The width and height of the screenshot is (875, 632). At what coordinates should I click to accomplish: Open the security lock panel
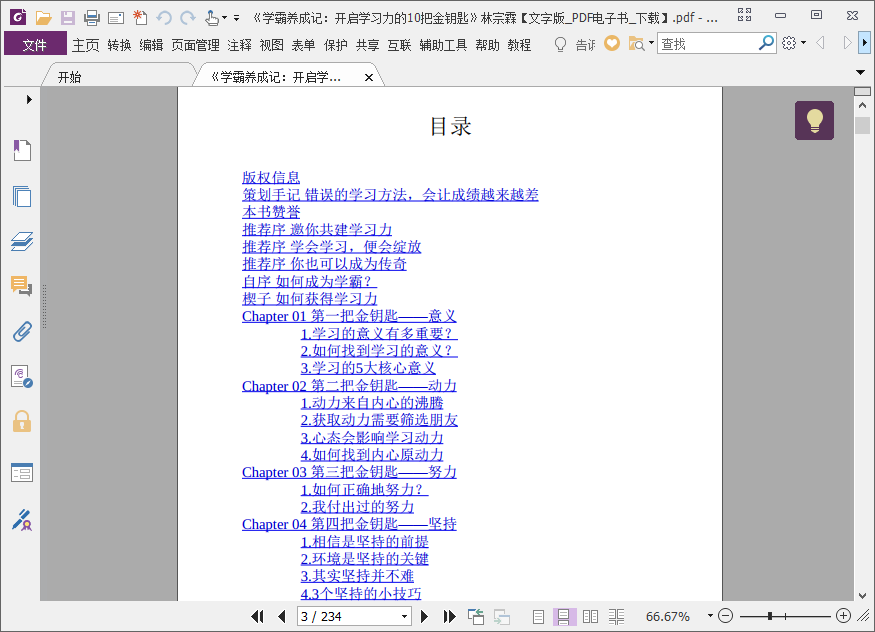click(x=22, y=422)
